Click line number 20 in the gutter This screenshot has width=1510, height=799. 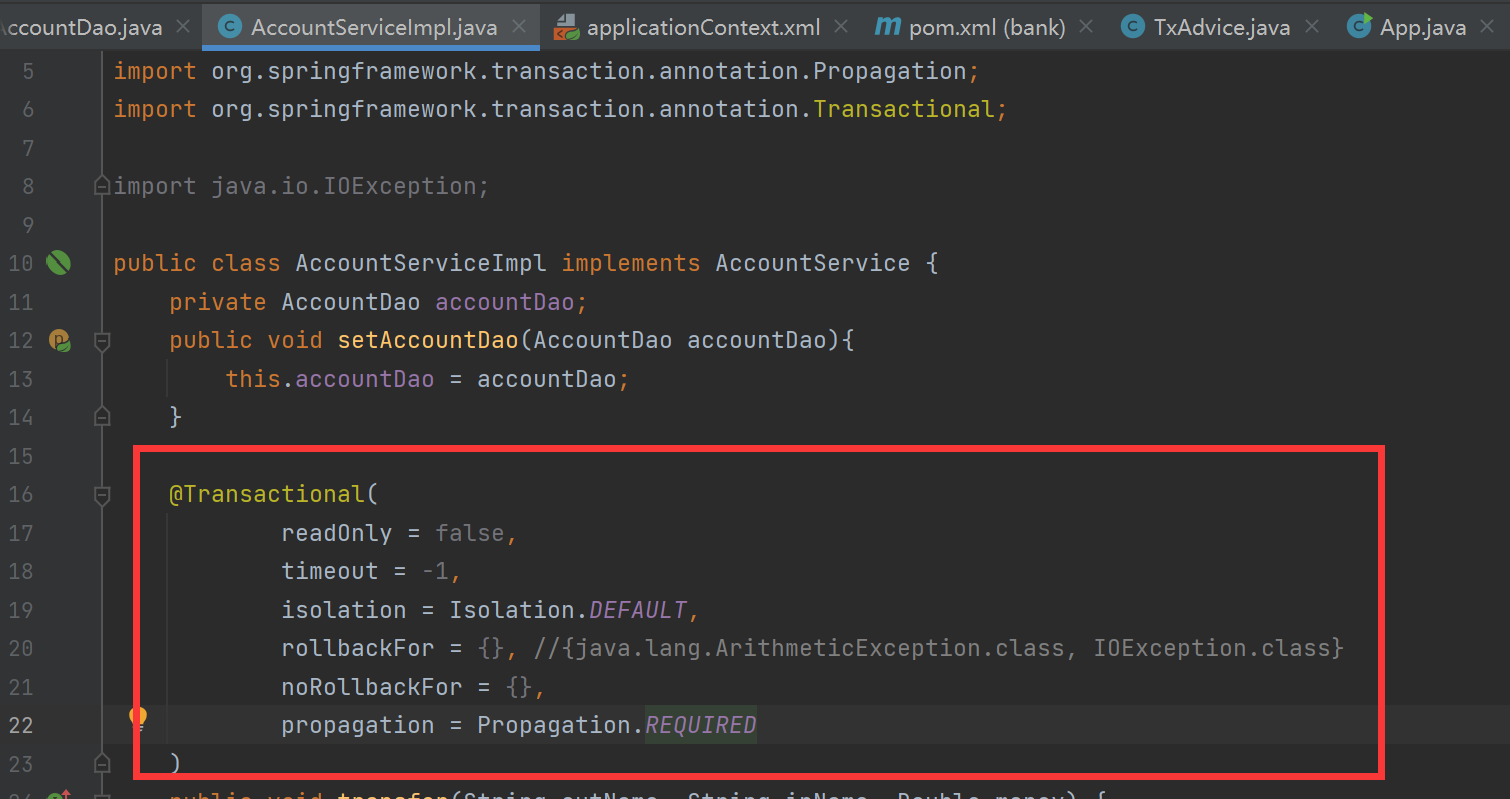coord(21,648)
